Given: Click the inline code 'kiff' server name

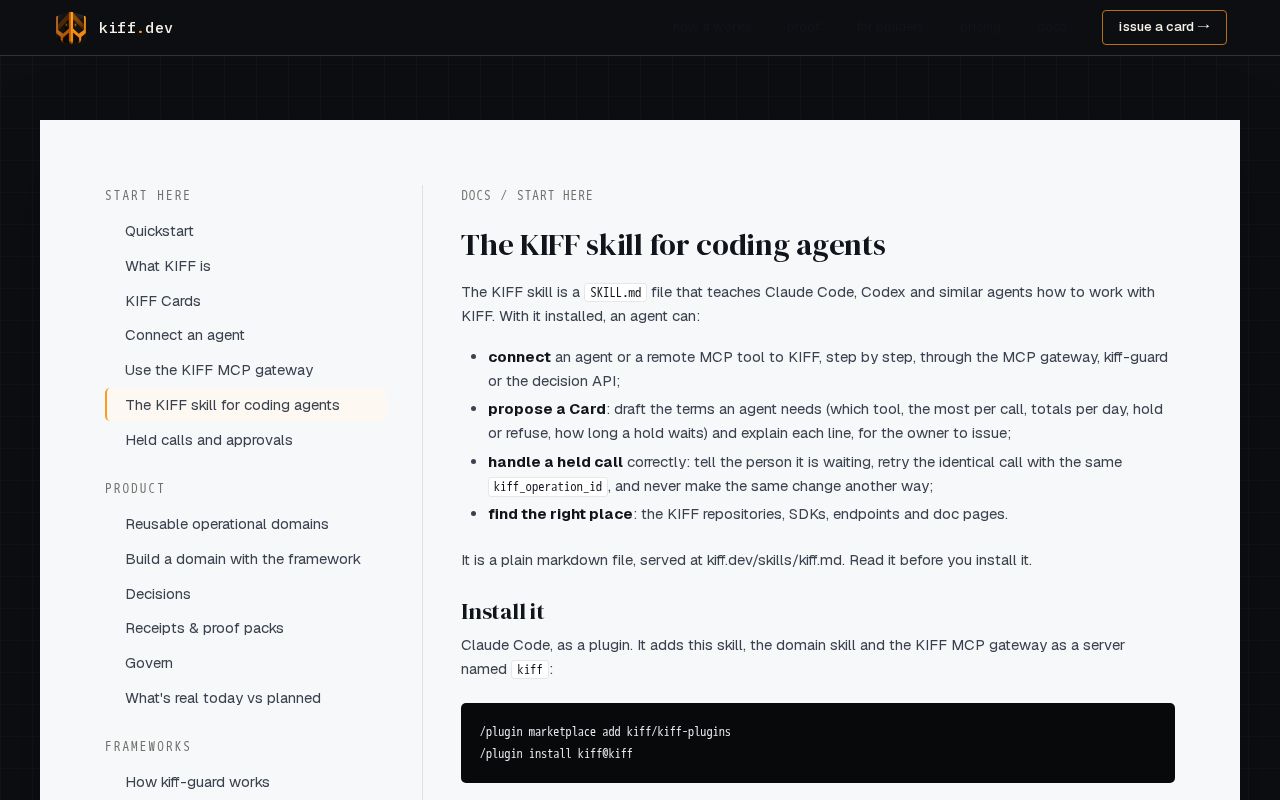Looking at the screenshot, I should pos(530,670).
